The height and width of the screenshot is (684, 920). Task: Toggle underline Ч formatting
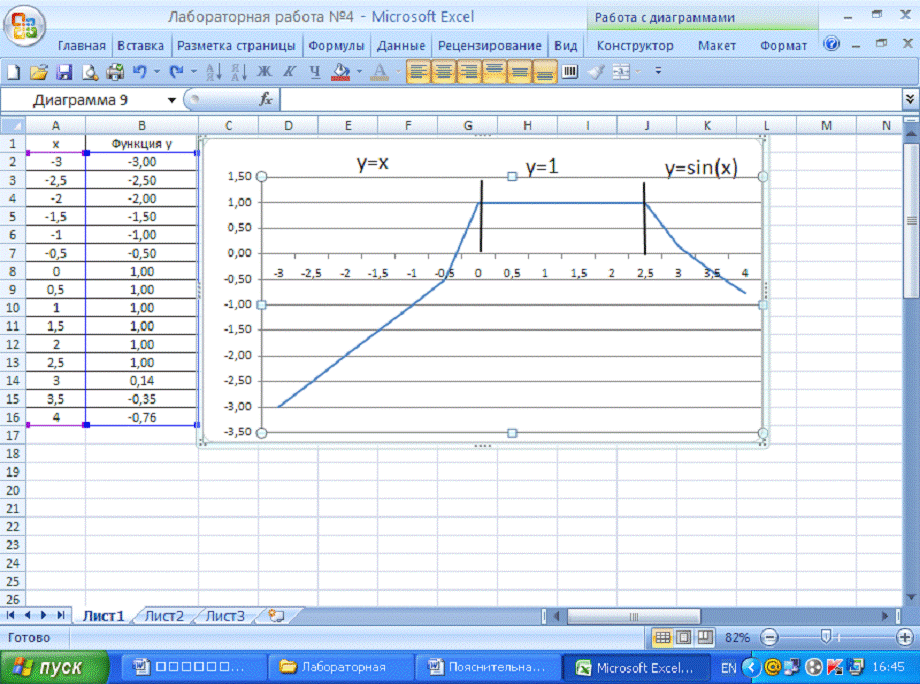coord(314,72)
